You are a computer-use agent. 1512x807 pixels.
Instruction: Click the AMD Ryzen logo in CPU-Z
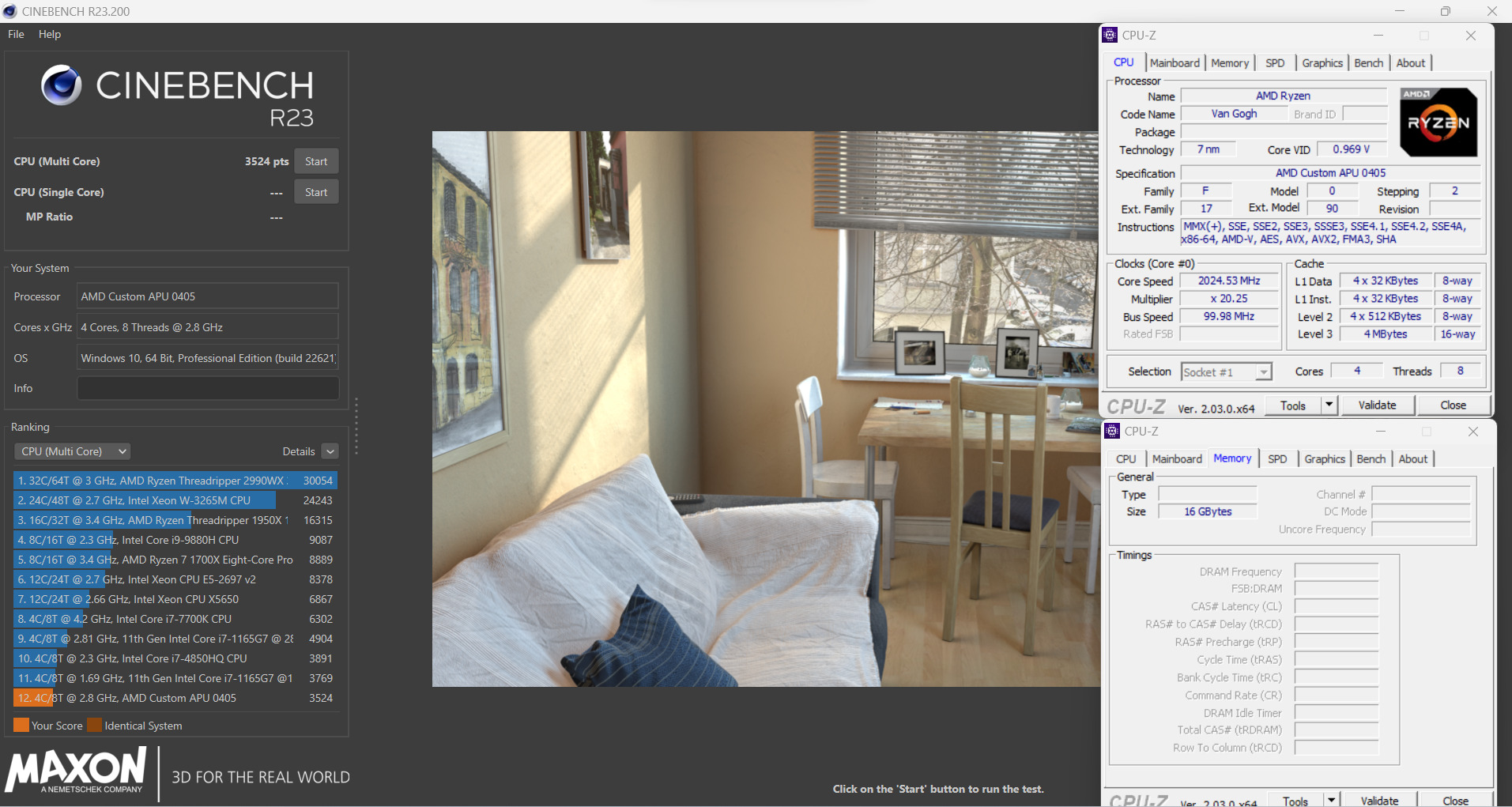coord(1438,122)
